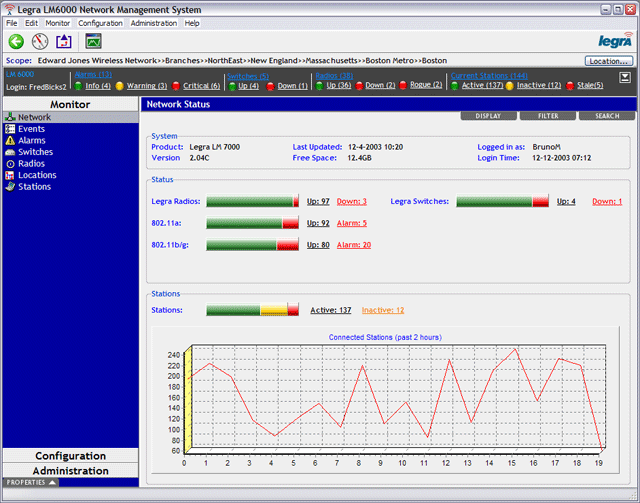Click the Legra Radios status bar
Screen dimensions: 640x503
tap(253, 201)
